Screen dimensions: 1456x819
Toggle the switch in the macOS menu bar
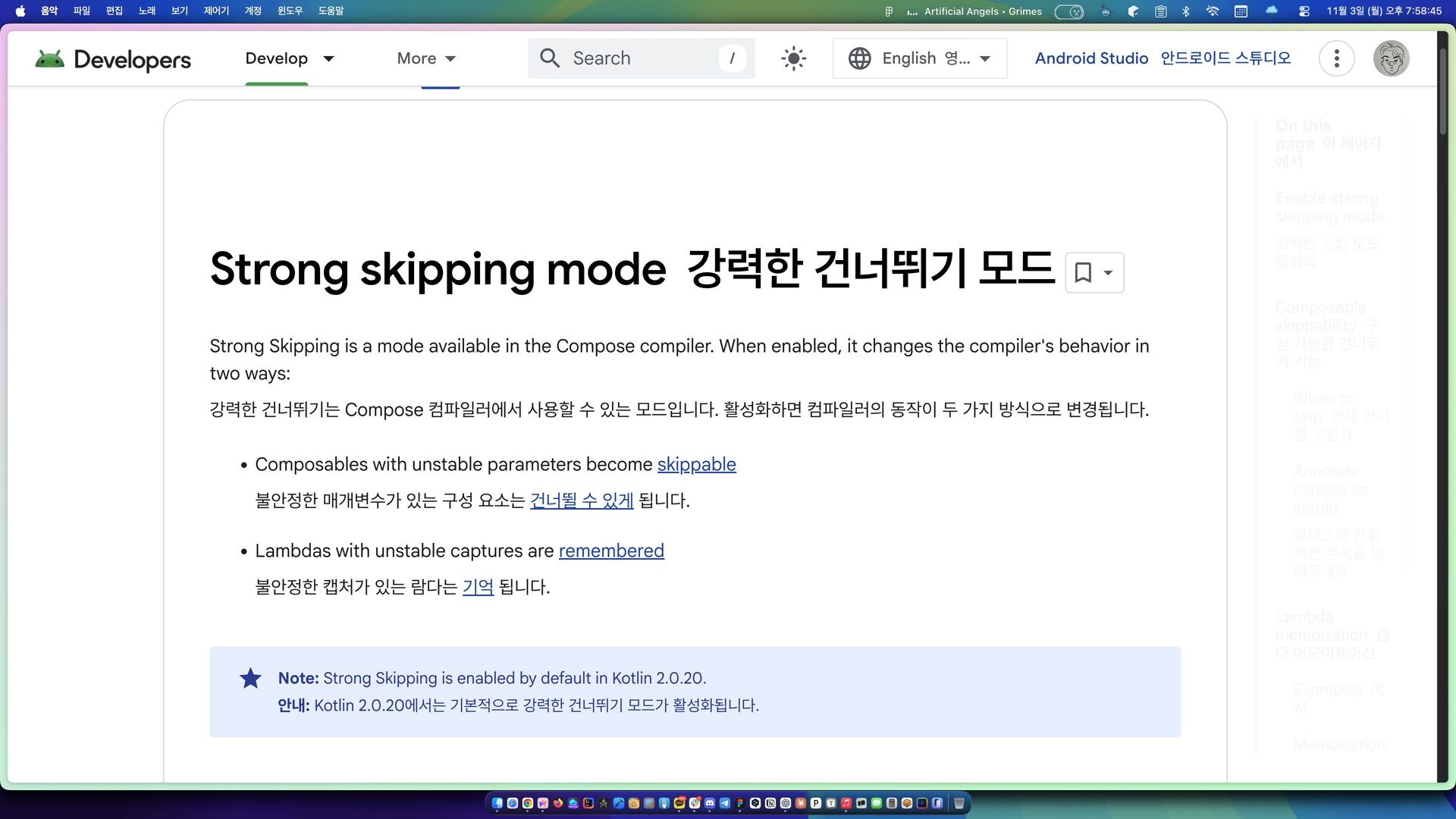[1068, 11]
